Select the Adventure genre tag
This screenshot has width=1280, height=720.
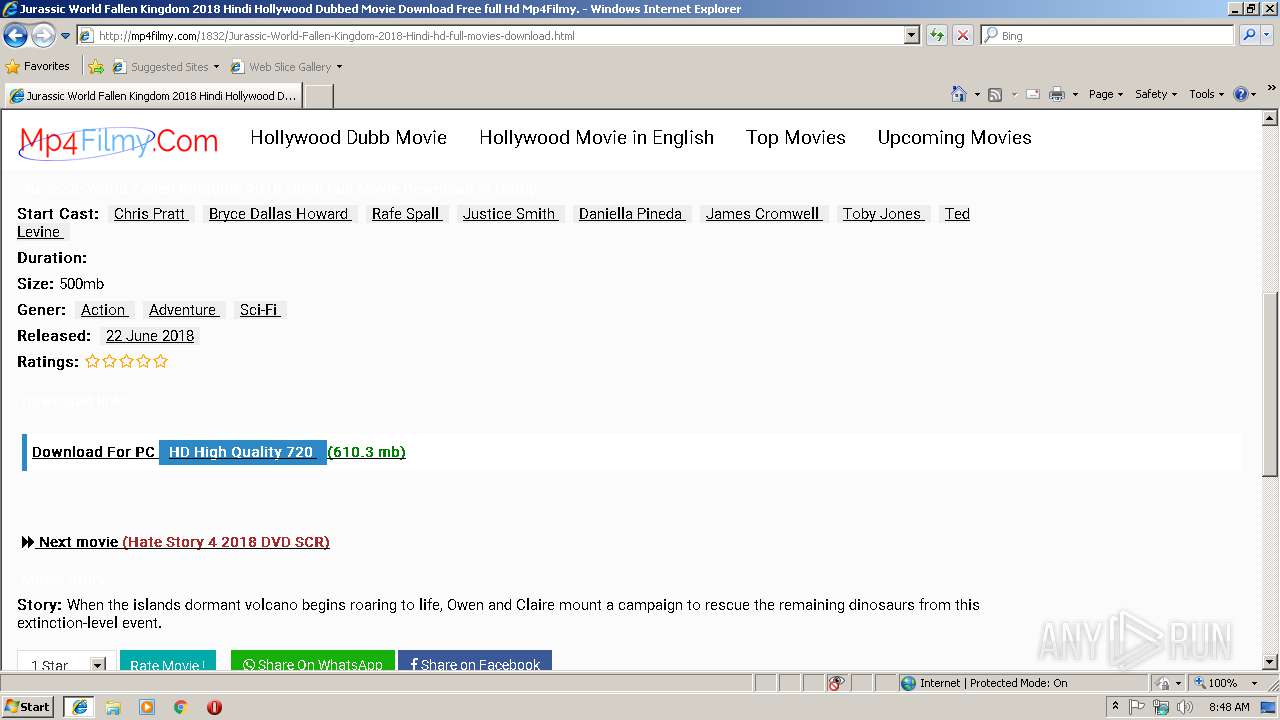pos(183,310)
